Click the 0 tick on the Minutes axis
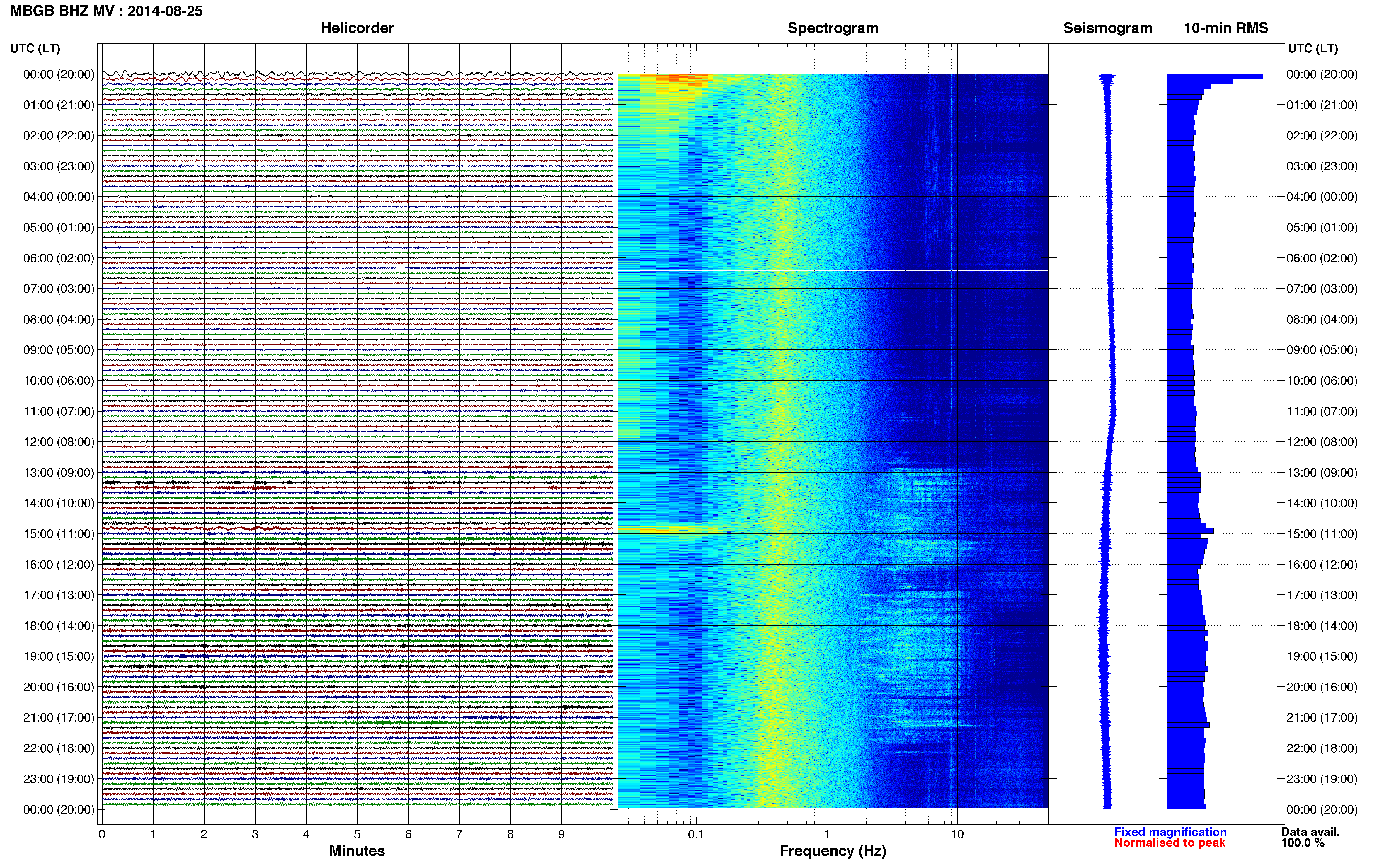The height and width of the screenshot is (868, 1389). click(102, 834)
